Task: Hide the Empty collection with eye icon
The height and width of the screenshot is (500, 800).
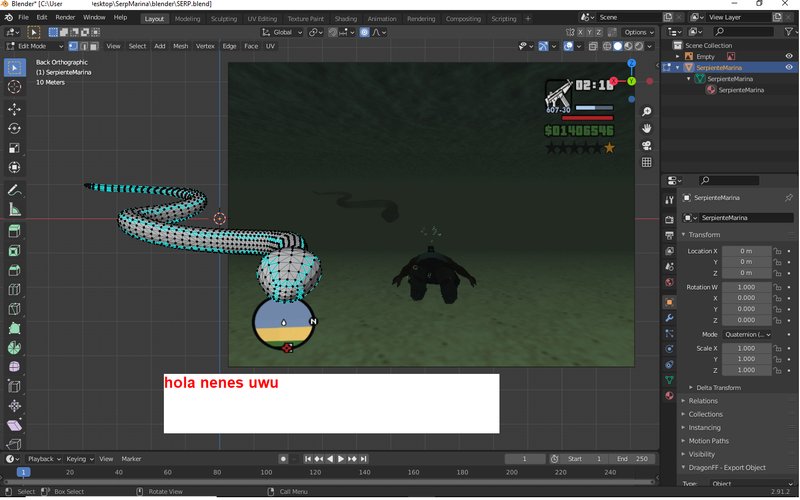Action: click(x=789, y=56)
